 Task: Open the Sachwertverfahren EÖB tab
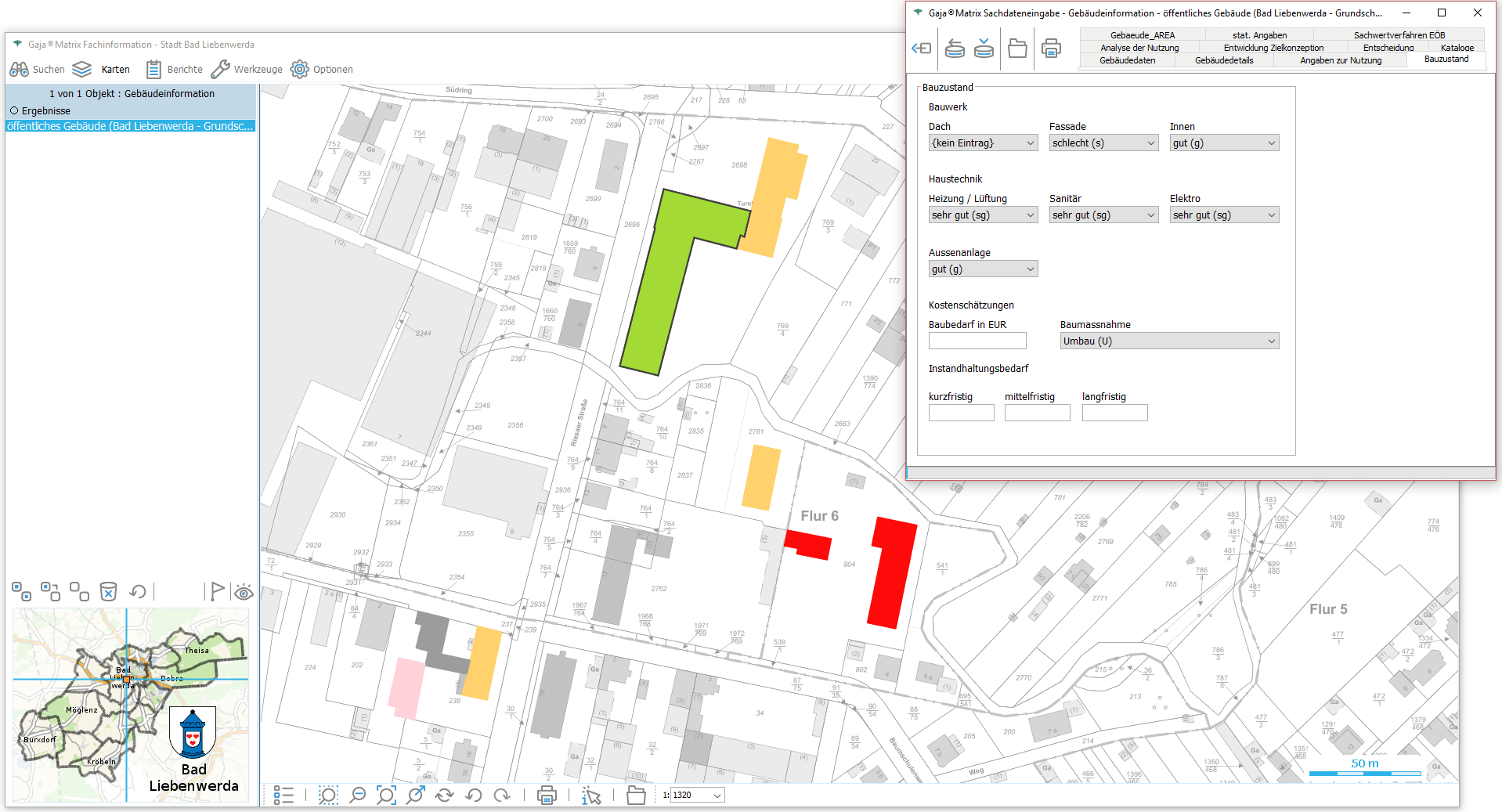click(x=1399, y=35)
